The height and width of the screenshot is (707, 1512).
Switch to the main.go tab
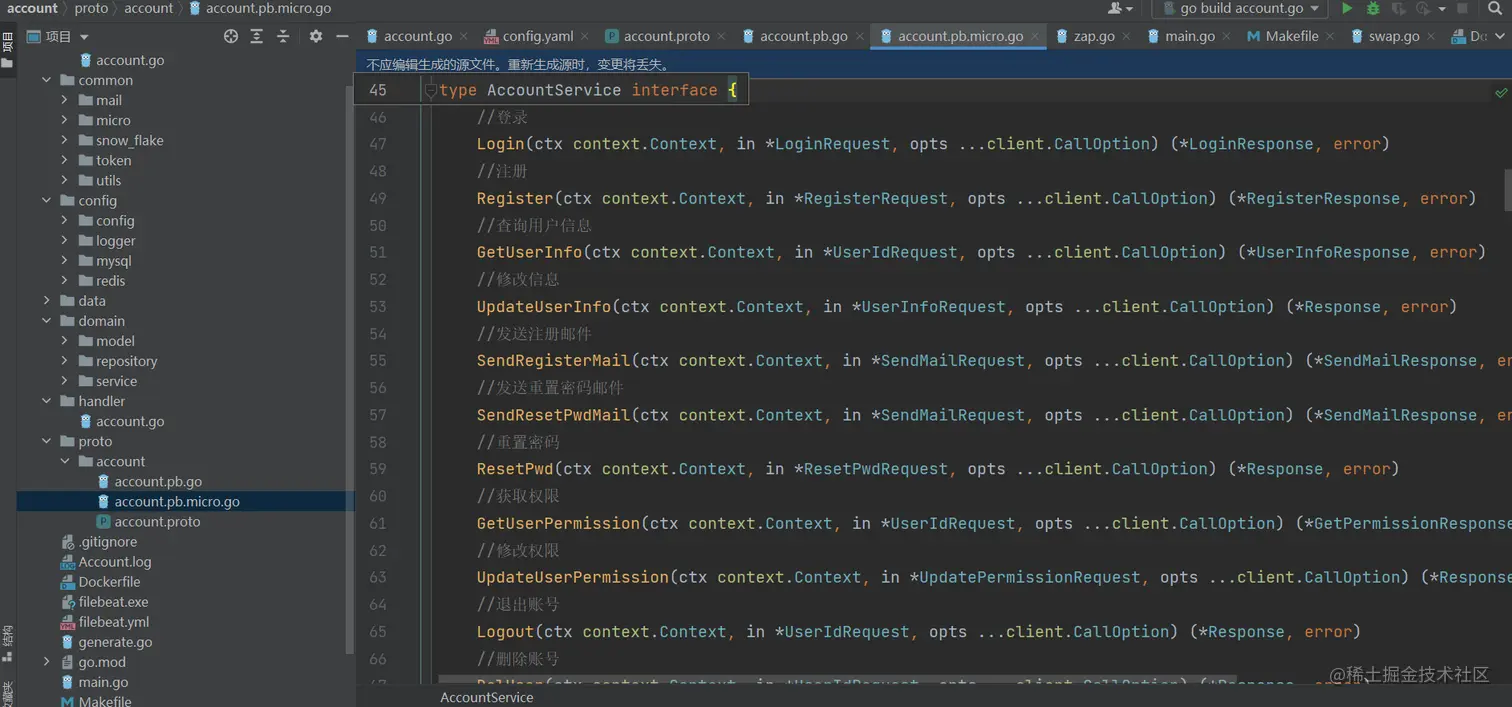(1190, 36)
